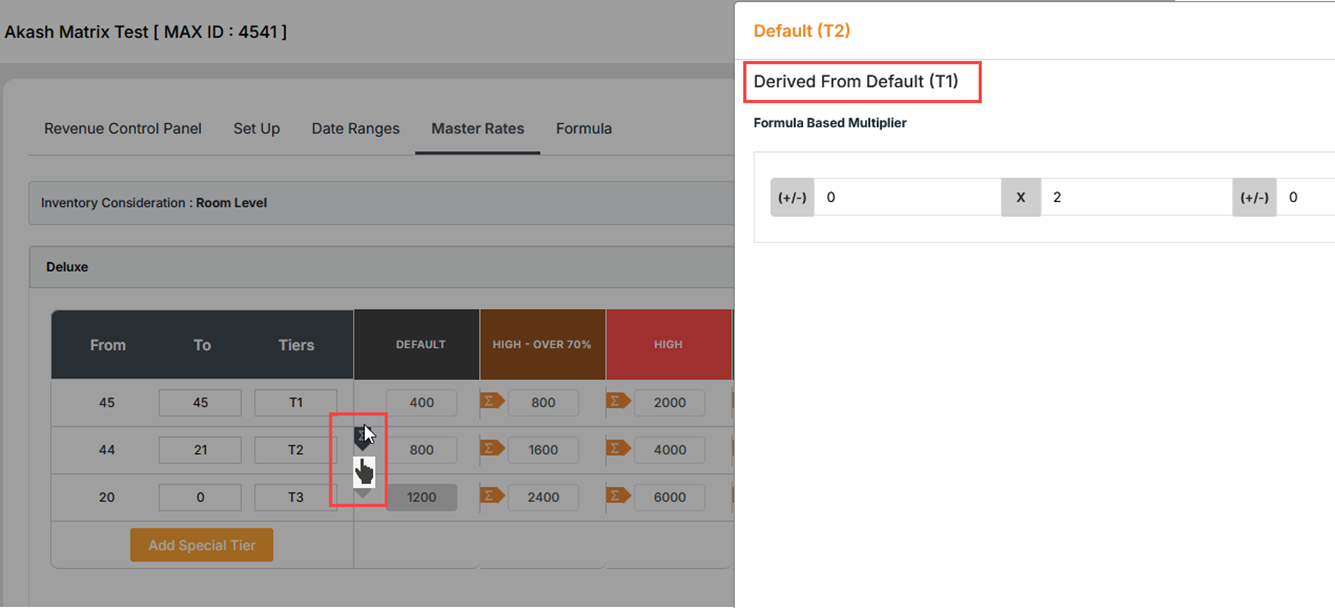
Task: Click the sigma formula icon beside 2000 in the T1 row
Action: (618, 401)
